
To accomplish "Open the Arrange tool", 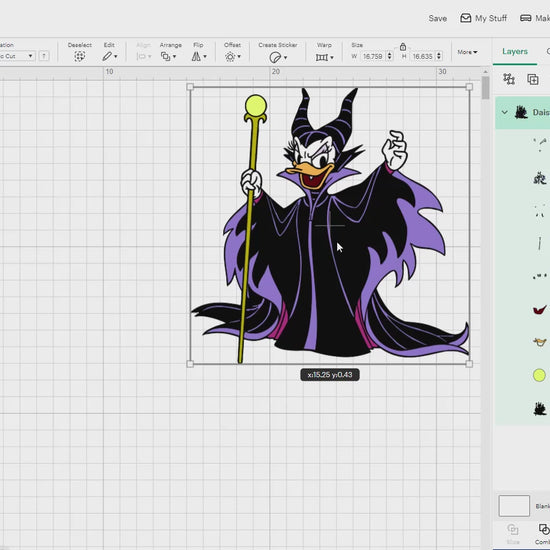I will pos(165,56).
